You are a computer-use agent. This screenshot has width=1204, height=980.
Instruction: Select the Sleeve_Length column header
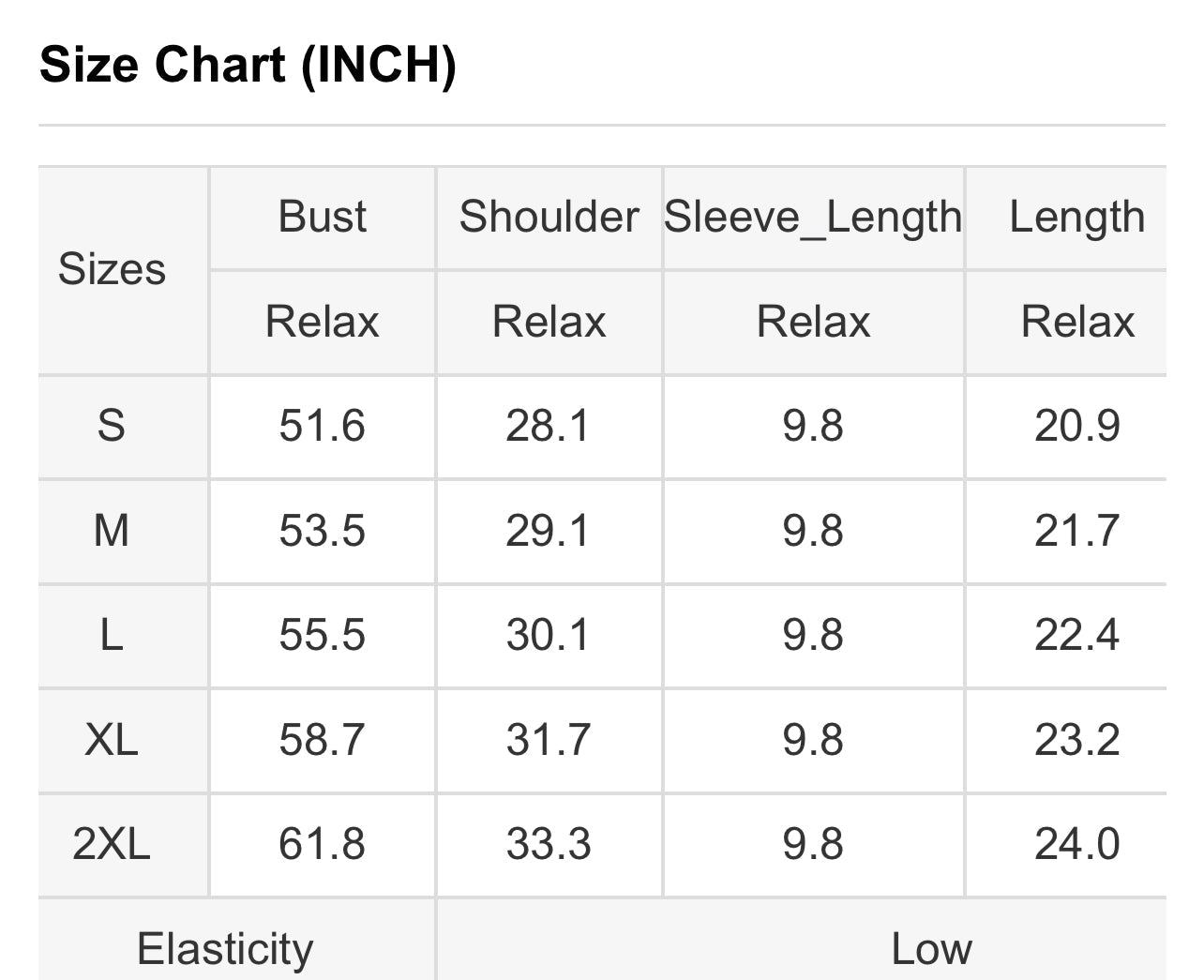(x=813, y=217)
